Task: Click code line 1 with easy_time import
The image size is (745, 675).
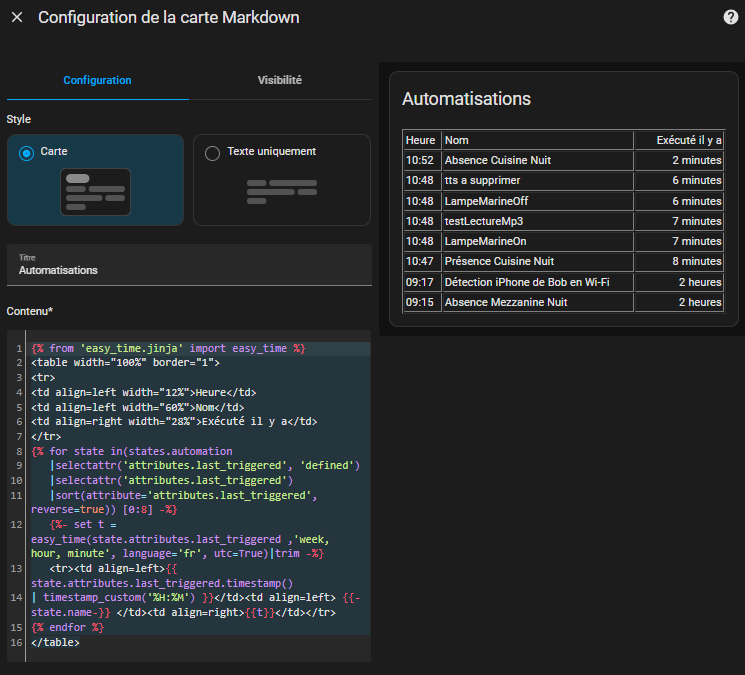Action: point(168,348)
